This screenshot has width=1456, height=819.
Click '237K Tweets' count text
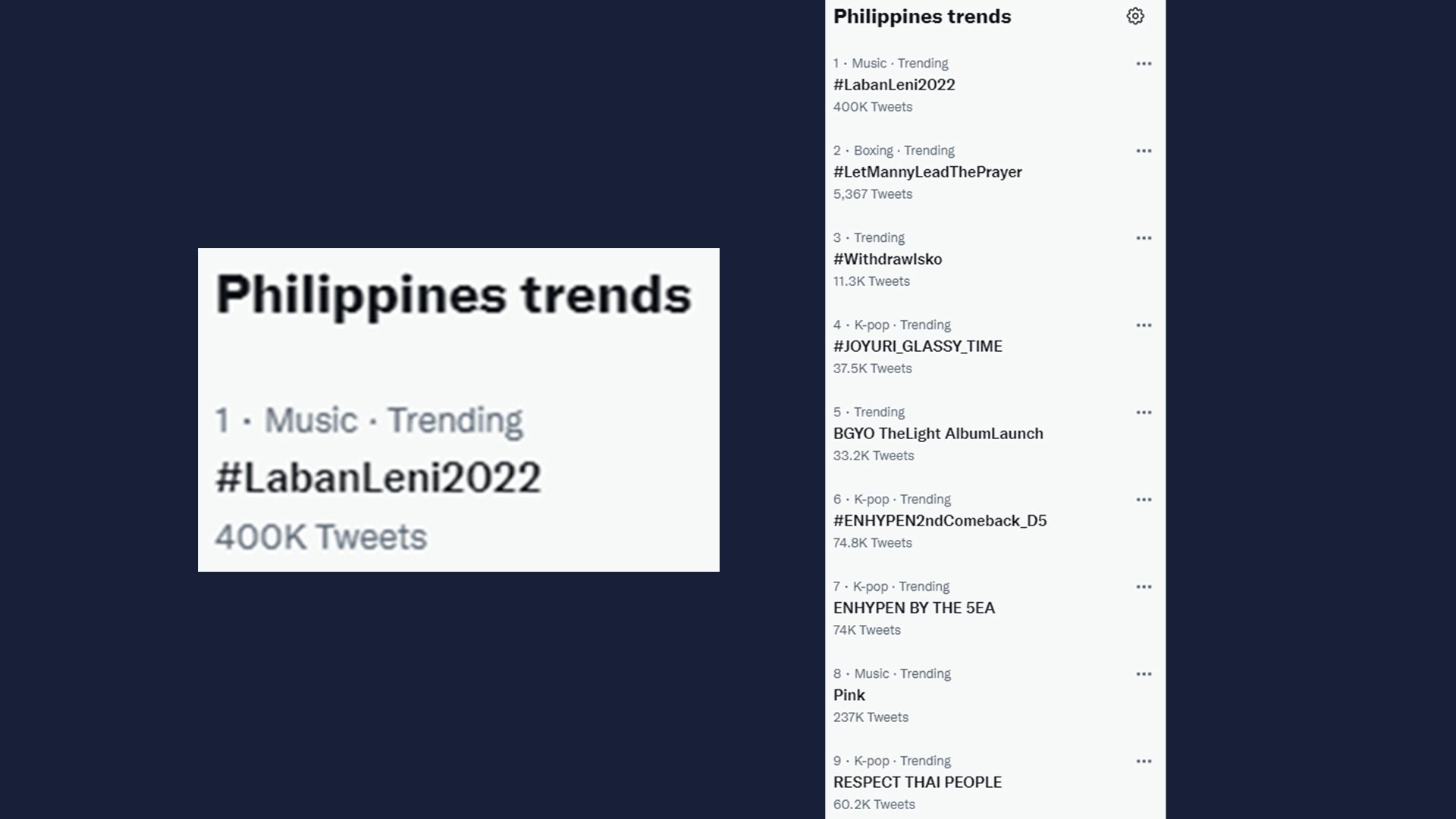click(x=871, y=717)
